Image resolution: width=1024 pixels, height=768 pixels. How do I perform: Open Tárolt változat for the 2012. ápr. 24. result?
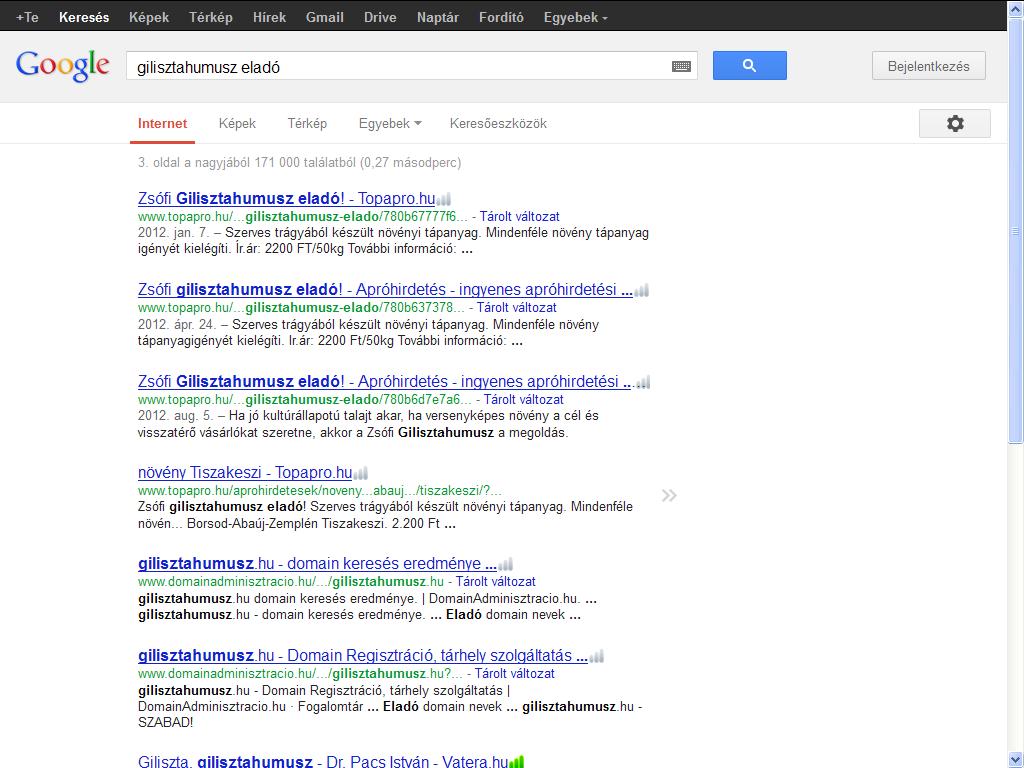pos(517,308)
